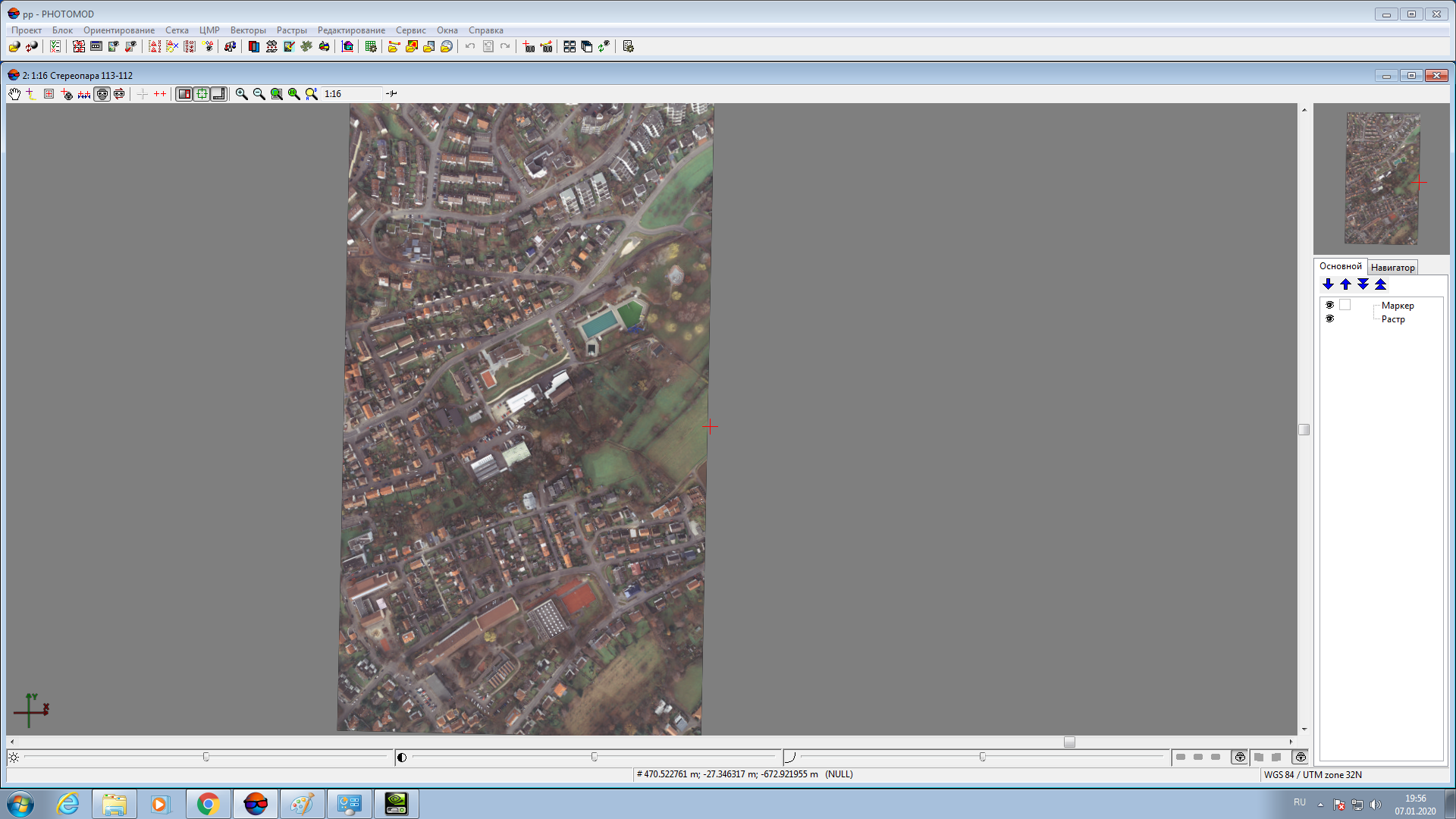Viewport: 1456px width, 819px height.
Task: Open the Окна menu
Action: point(447,30)
